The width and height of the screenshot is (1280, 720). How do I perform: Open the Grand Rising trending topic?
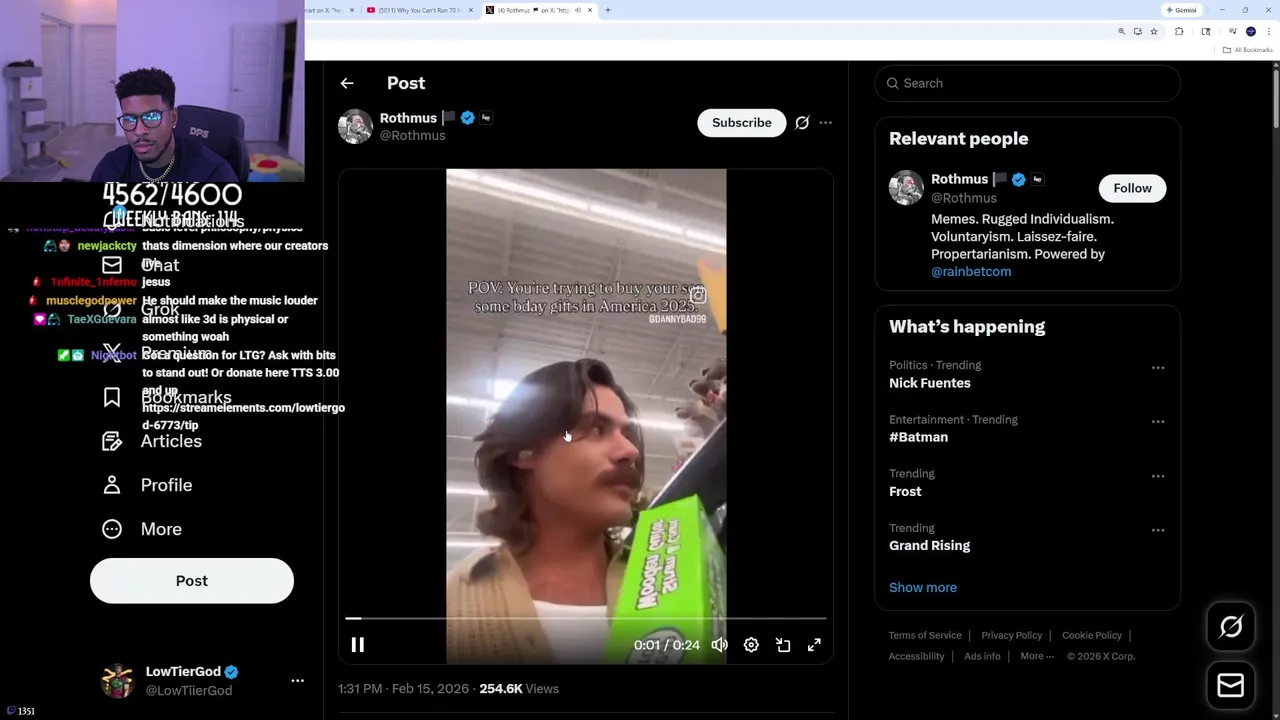pos(929,545)
